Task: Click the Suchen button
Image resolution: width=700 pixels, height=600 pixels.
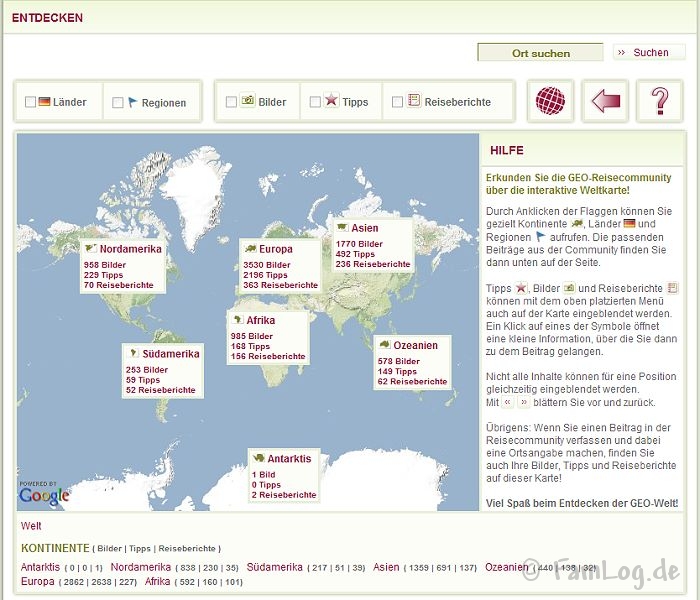Action: tap(650, 52)
